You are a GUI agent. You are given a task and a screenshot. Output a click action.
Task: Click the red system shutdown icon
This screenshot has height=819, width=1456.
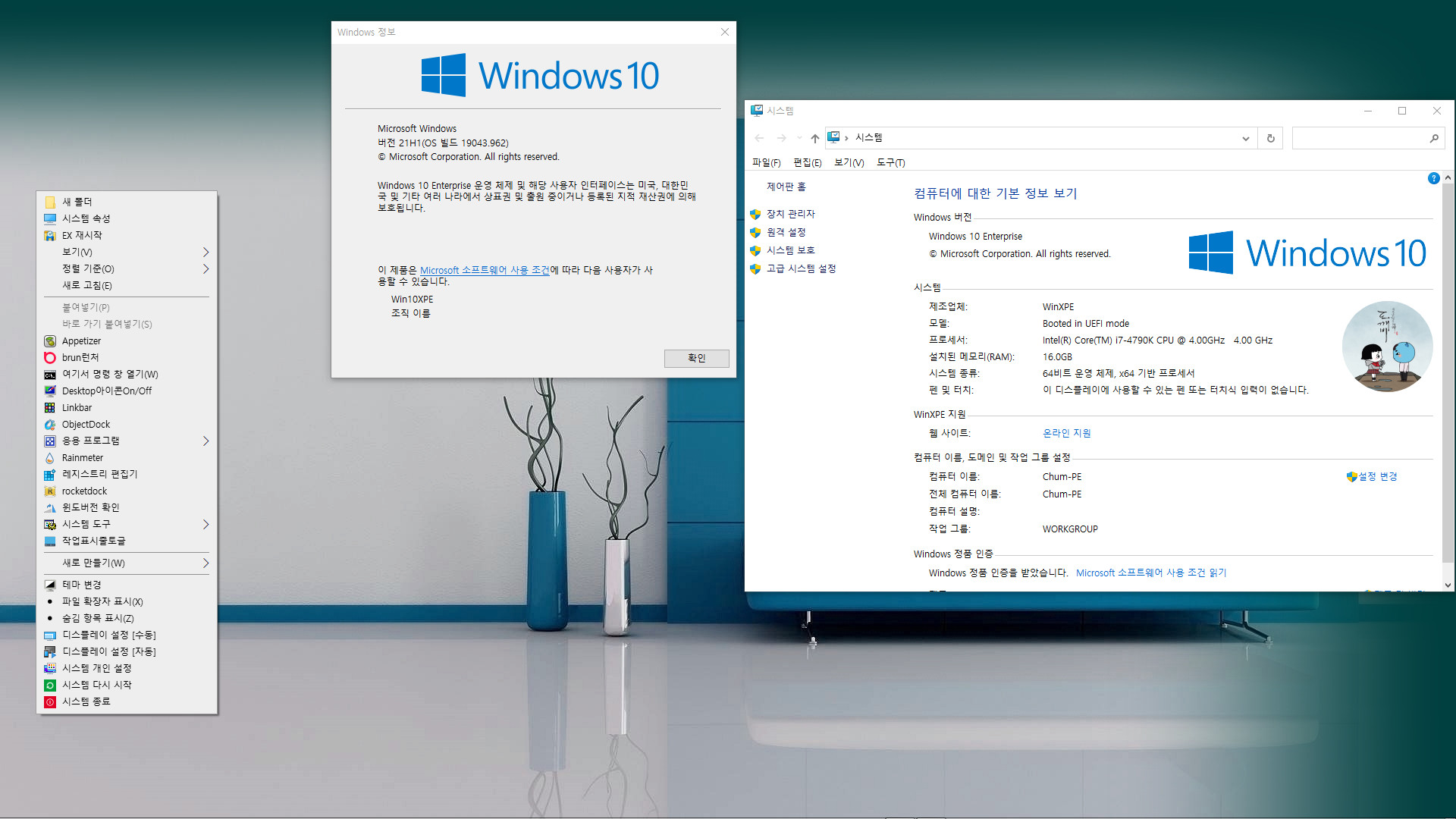click(50, 702)
